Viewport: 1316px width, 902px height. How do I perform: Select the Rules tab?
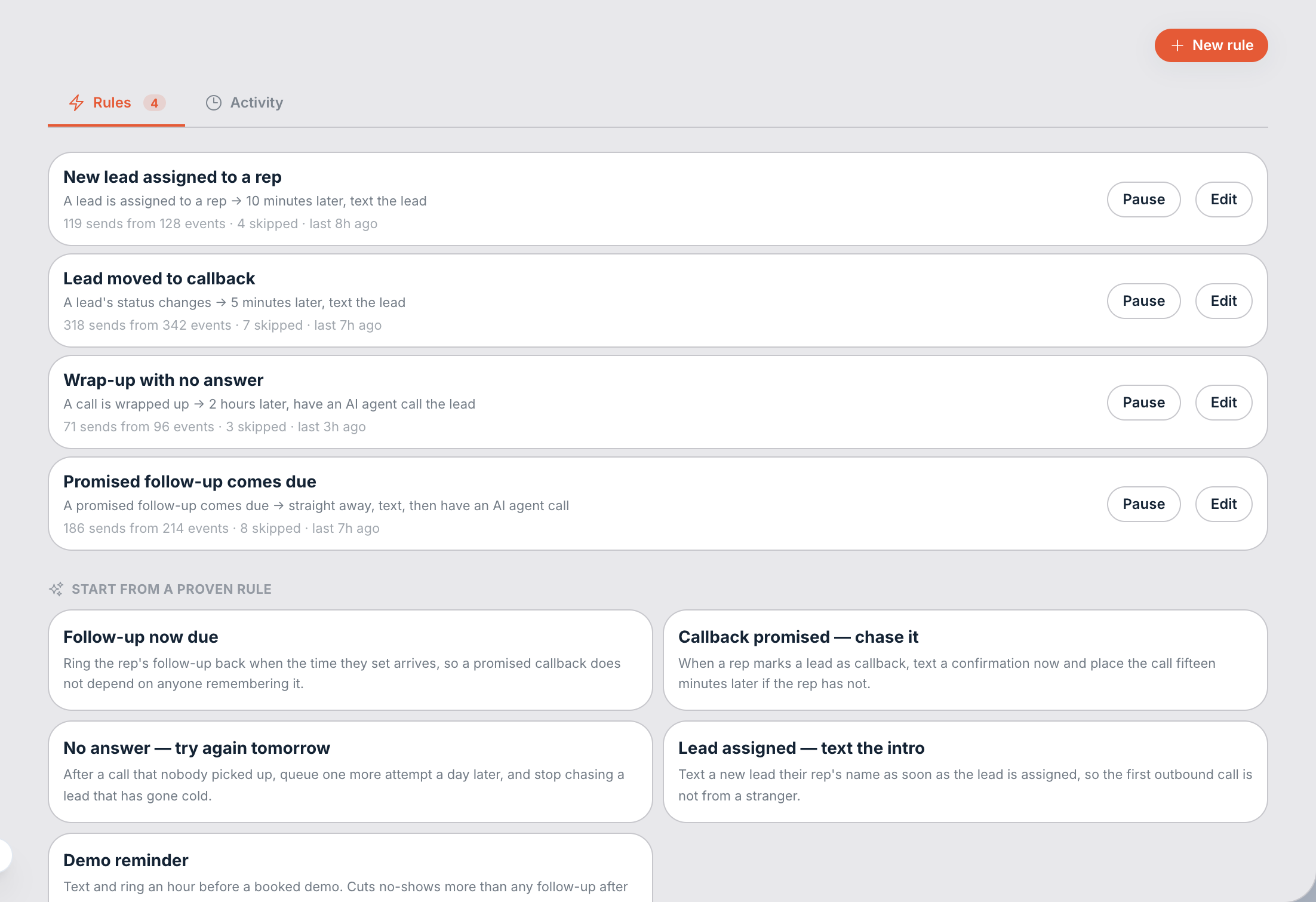[116, 103]
